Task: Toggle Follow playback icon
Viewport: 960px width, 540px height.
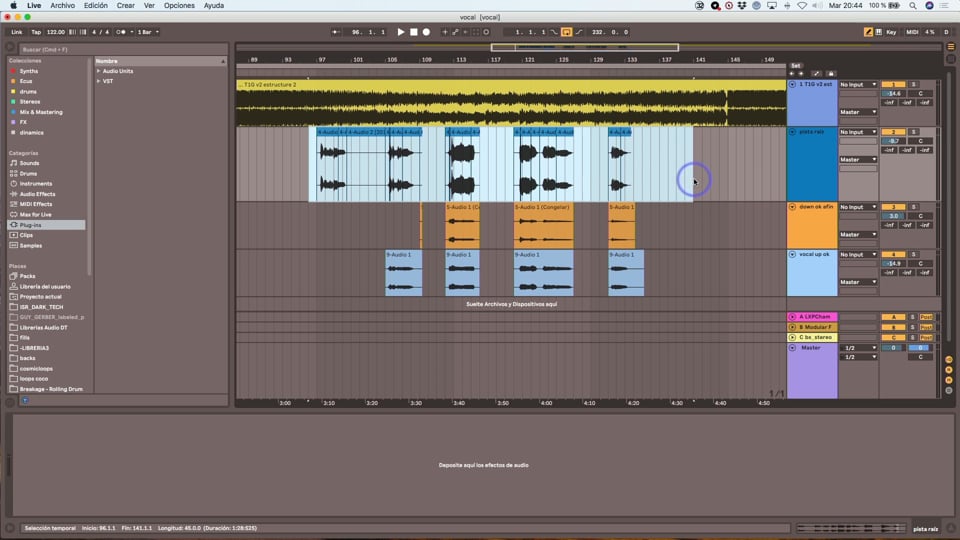Action: [x=336, y=32]
